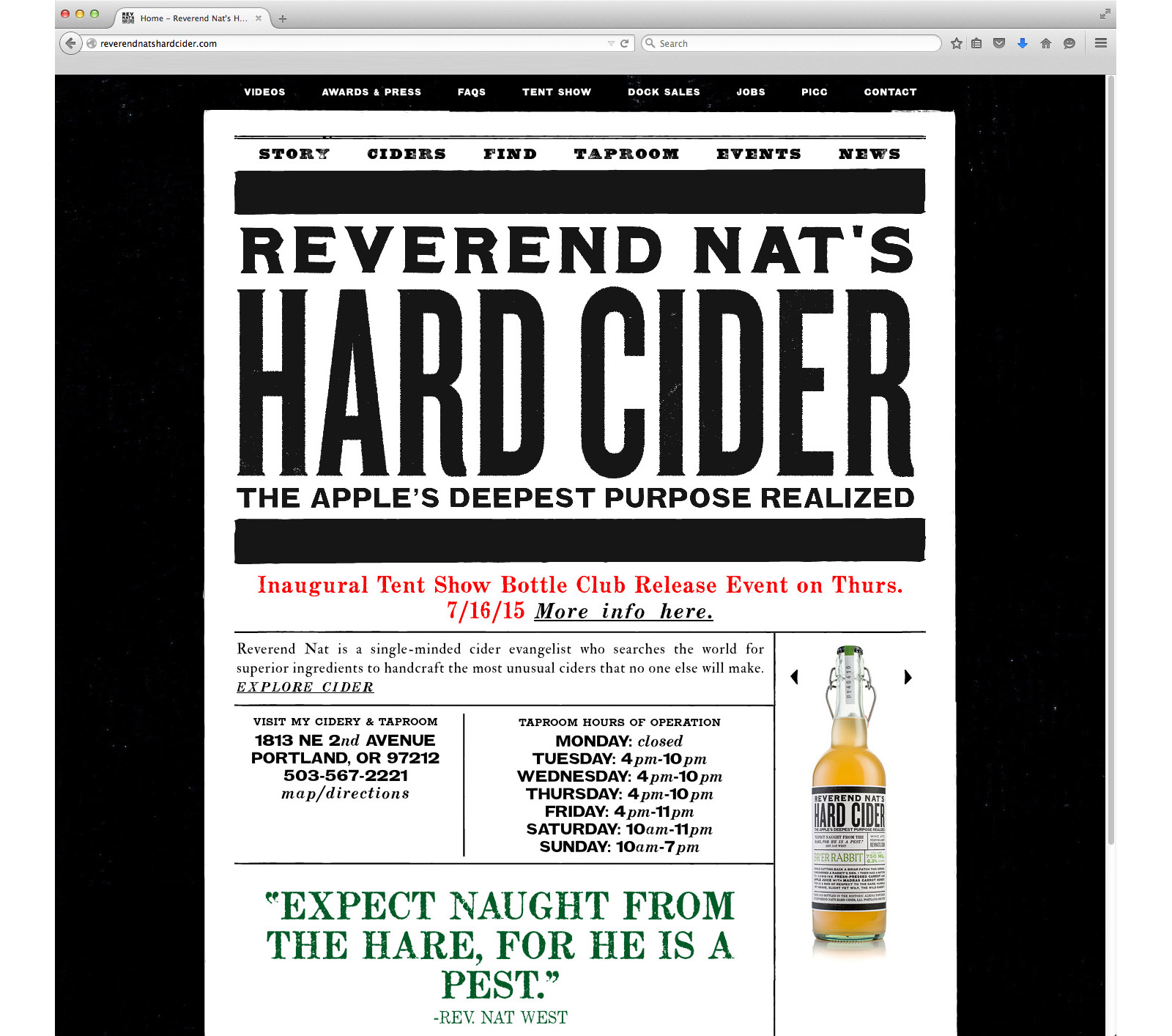1172x1036 pixels.
Task: Open the map/directions link
Action: pyautogui.click(x=345, y=793)
